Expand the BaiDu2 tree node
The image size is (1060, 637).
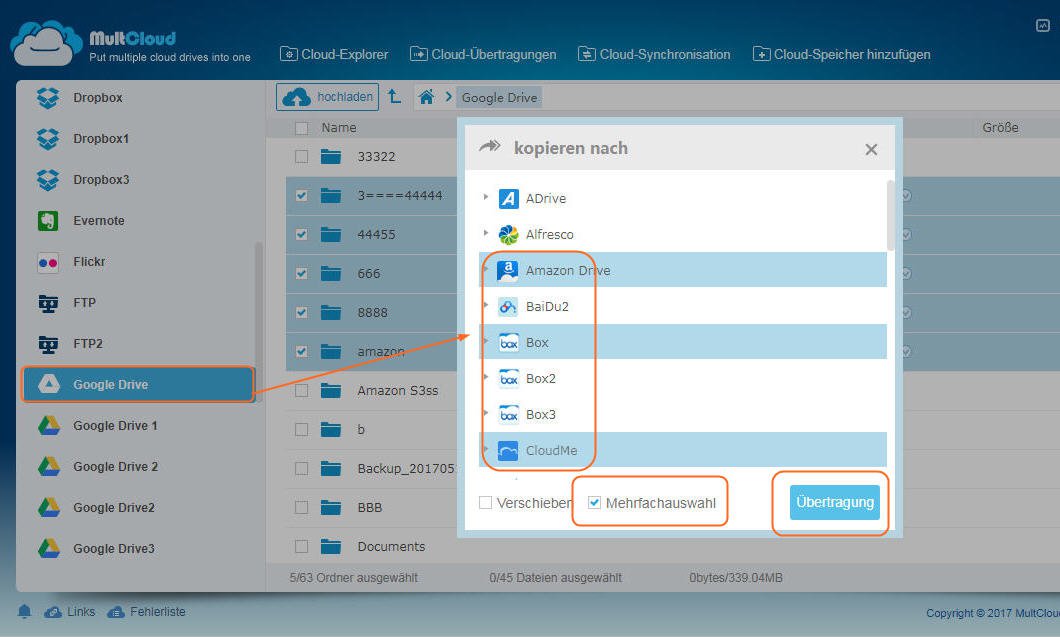pos(485,306)
